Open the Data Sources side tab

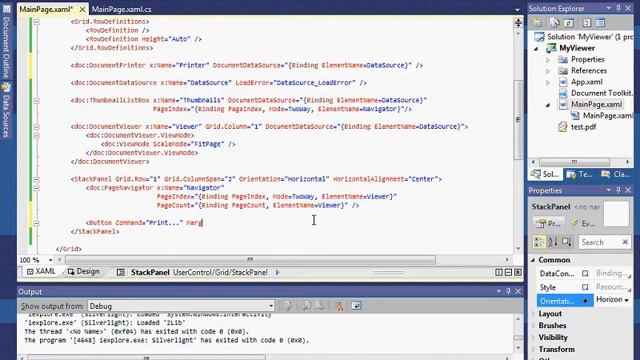point(6,111)
